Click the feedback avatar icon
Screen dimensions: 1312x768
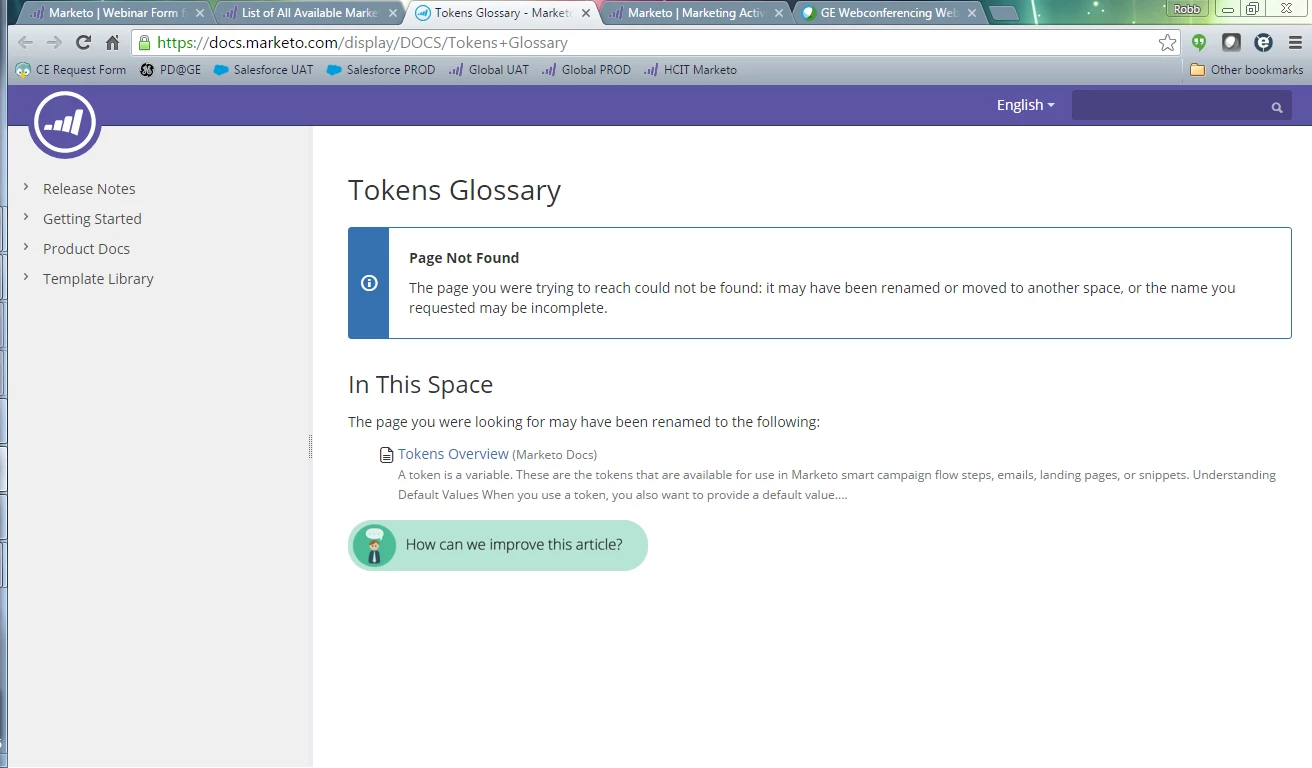point(374,545)
